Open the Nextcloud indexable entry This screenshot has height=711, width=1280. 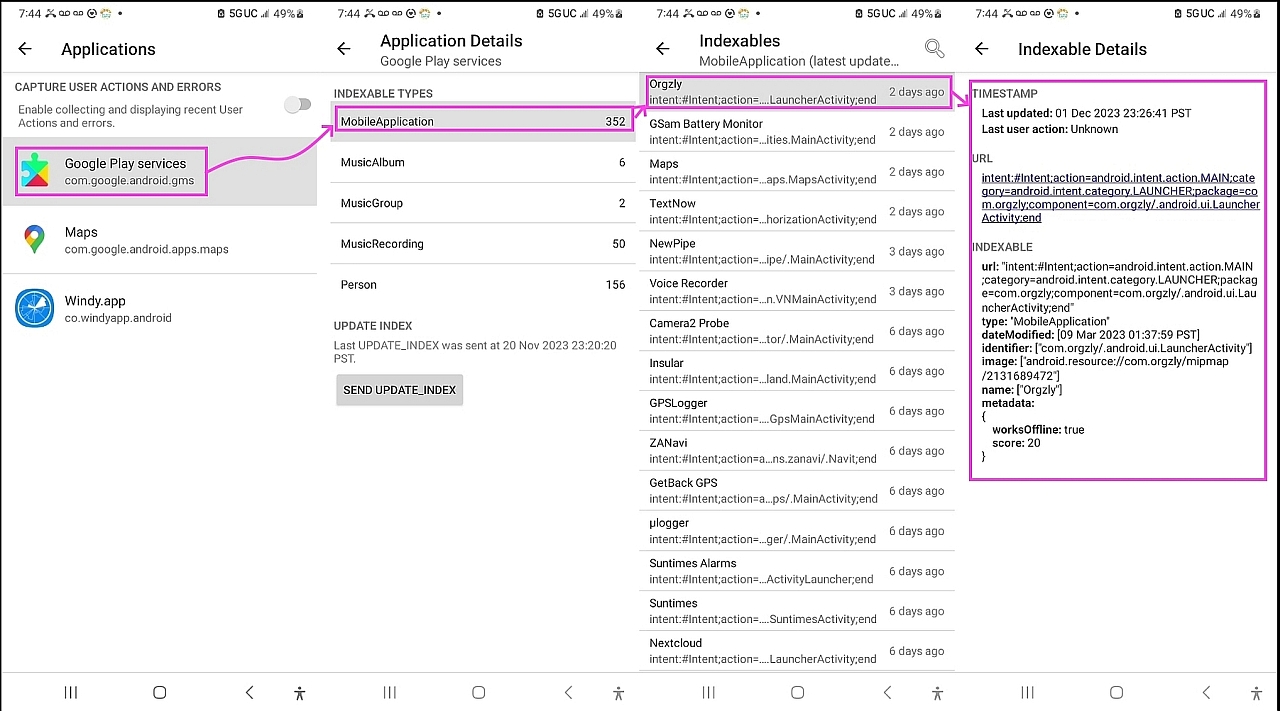coord(797,651)
